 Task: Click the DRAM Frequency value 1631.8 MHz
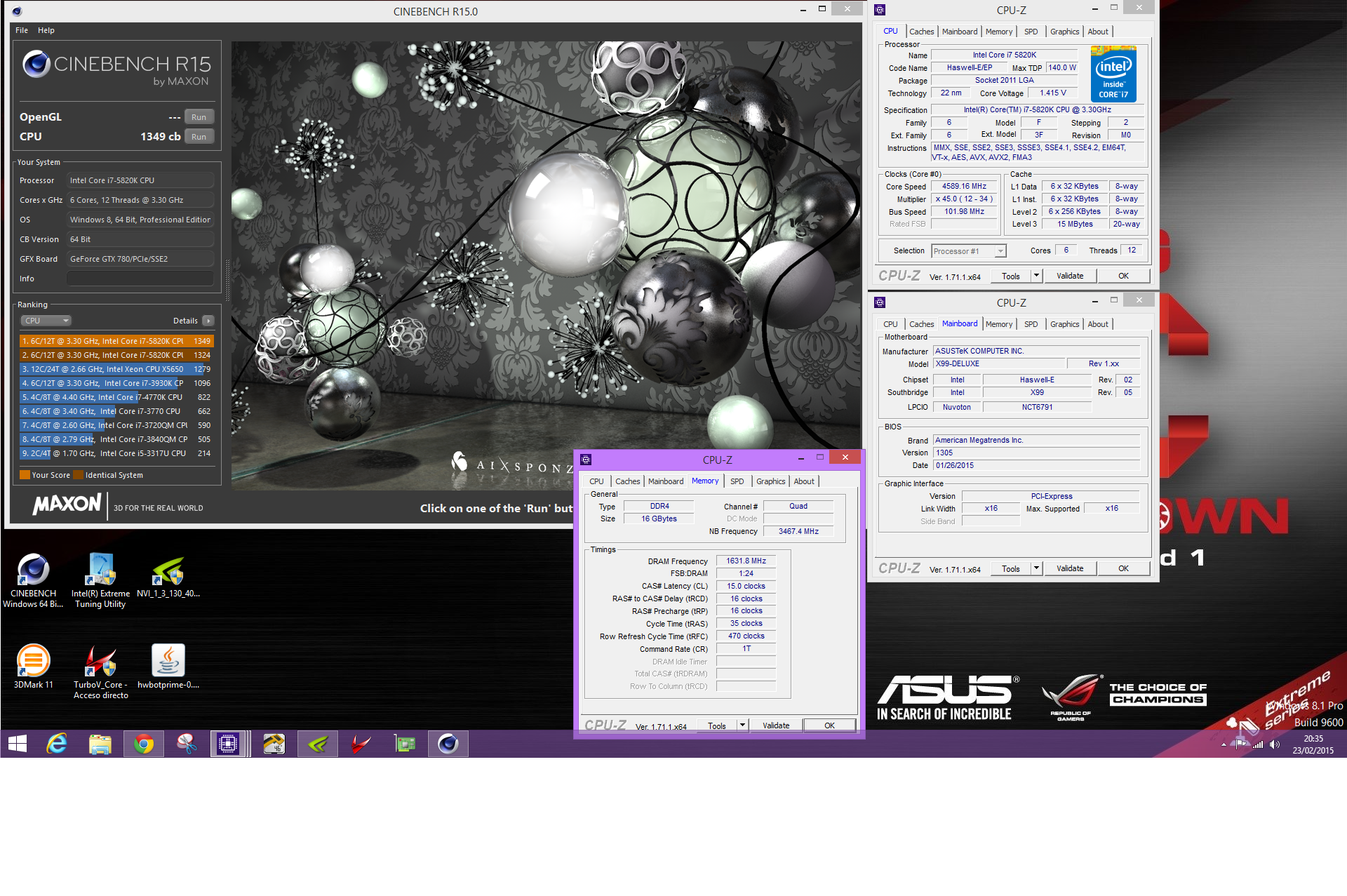point(746,561)
